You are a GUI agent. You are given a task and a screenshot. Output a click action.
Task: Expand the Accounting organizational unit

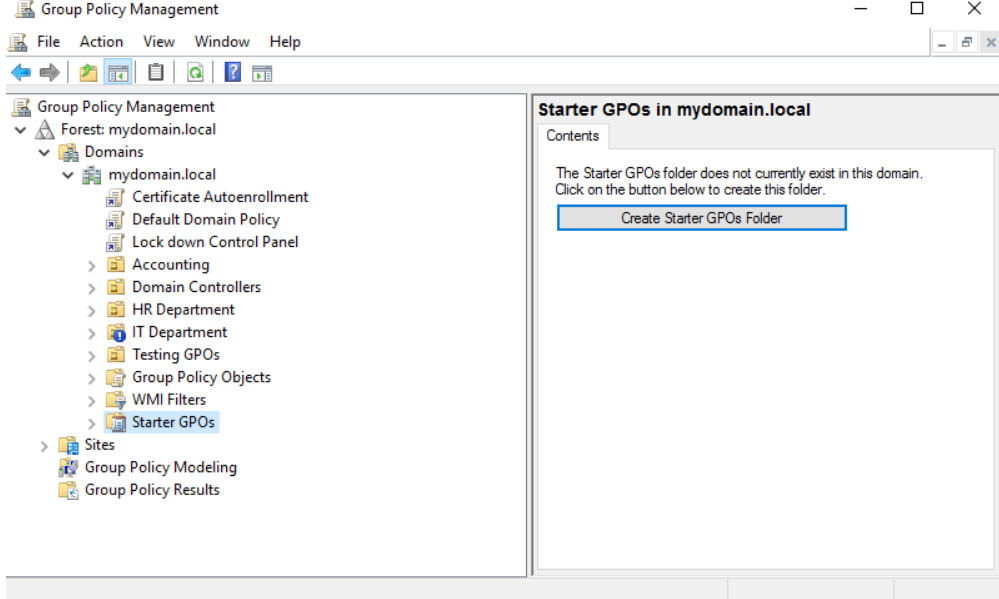(92, 265)
